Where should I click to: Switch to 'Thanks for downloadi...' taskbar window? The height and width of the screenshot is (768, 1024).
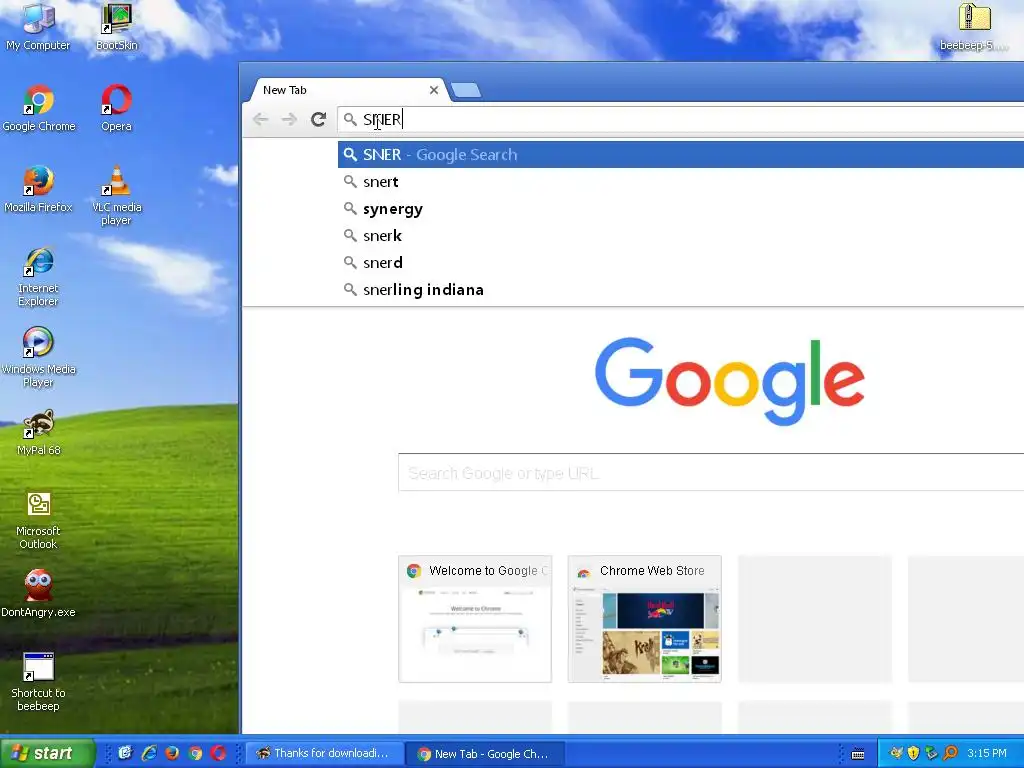point(323,753)
